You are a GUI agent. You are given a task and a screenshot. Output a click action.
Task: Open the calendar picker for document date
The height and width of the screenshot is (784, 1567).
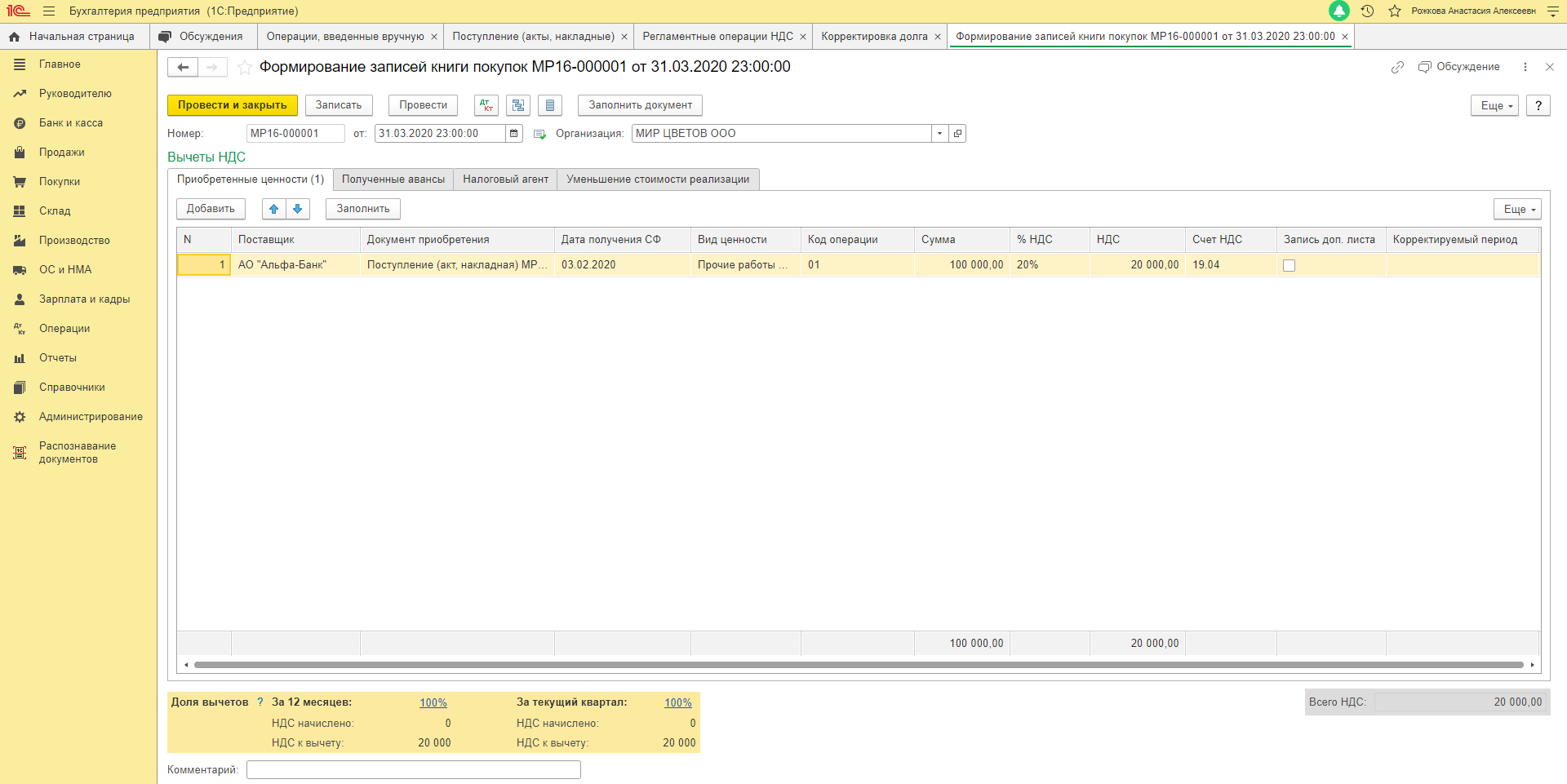tap(513, 134)
